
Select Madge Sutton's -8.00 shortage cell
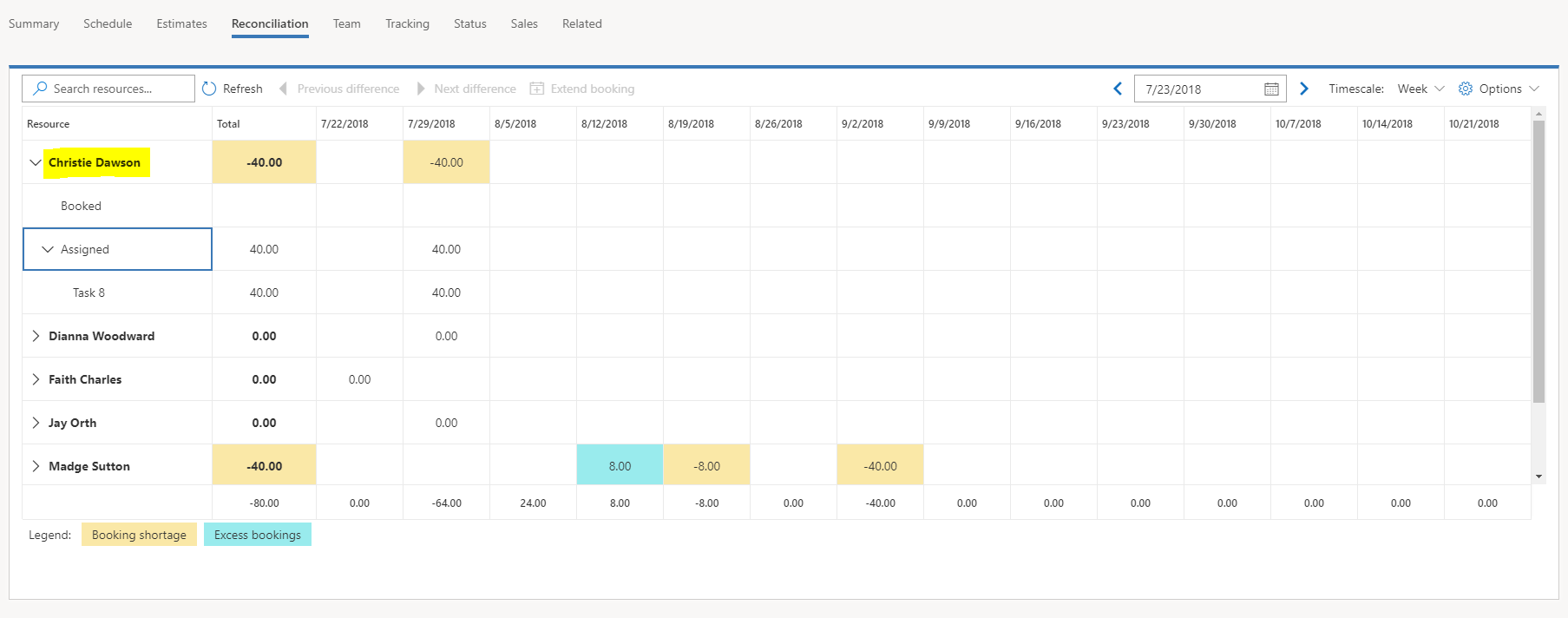[x=706, y=466]
